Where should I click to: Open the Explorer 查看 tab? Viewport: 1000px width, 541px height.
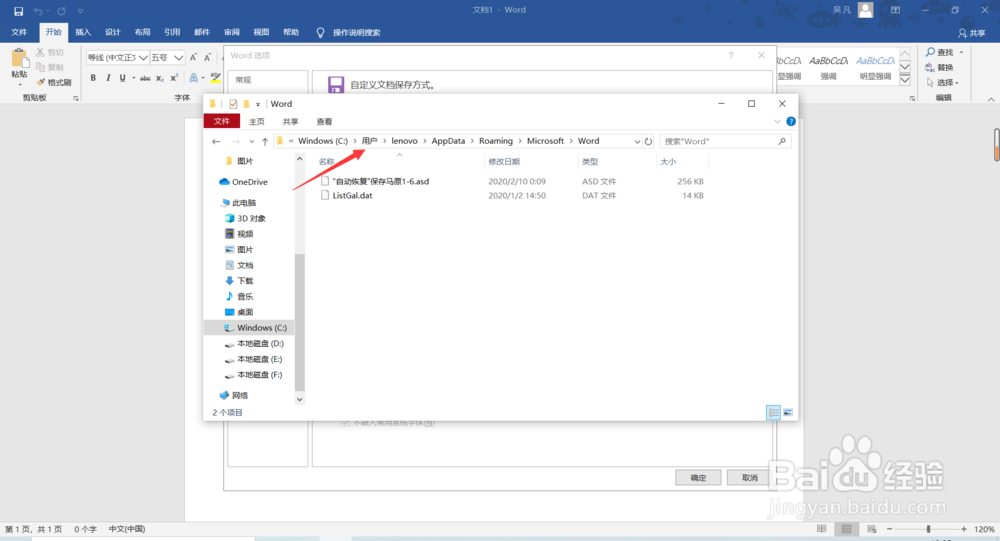click(324, 121)
